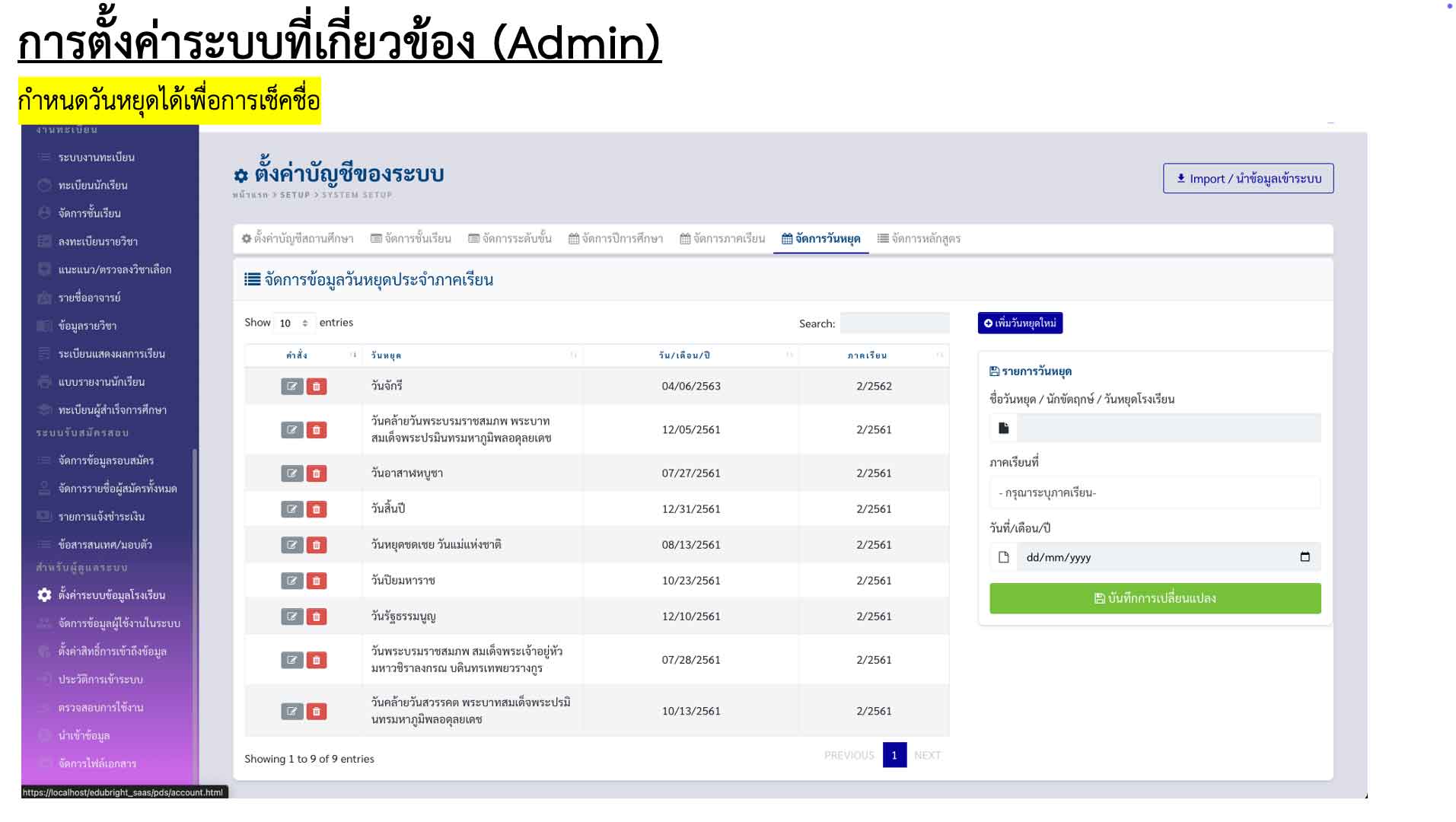Click gear icon ตั้งค่าระบบข้อมูลโรงเรียน in sidebar

pos(45,595)
